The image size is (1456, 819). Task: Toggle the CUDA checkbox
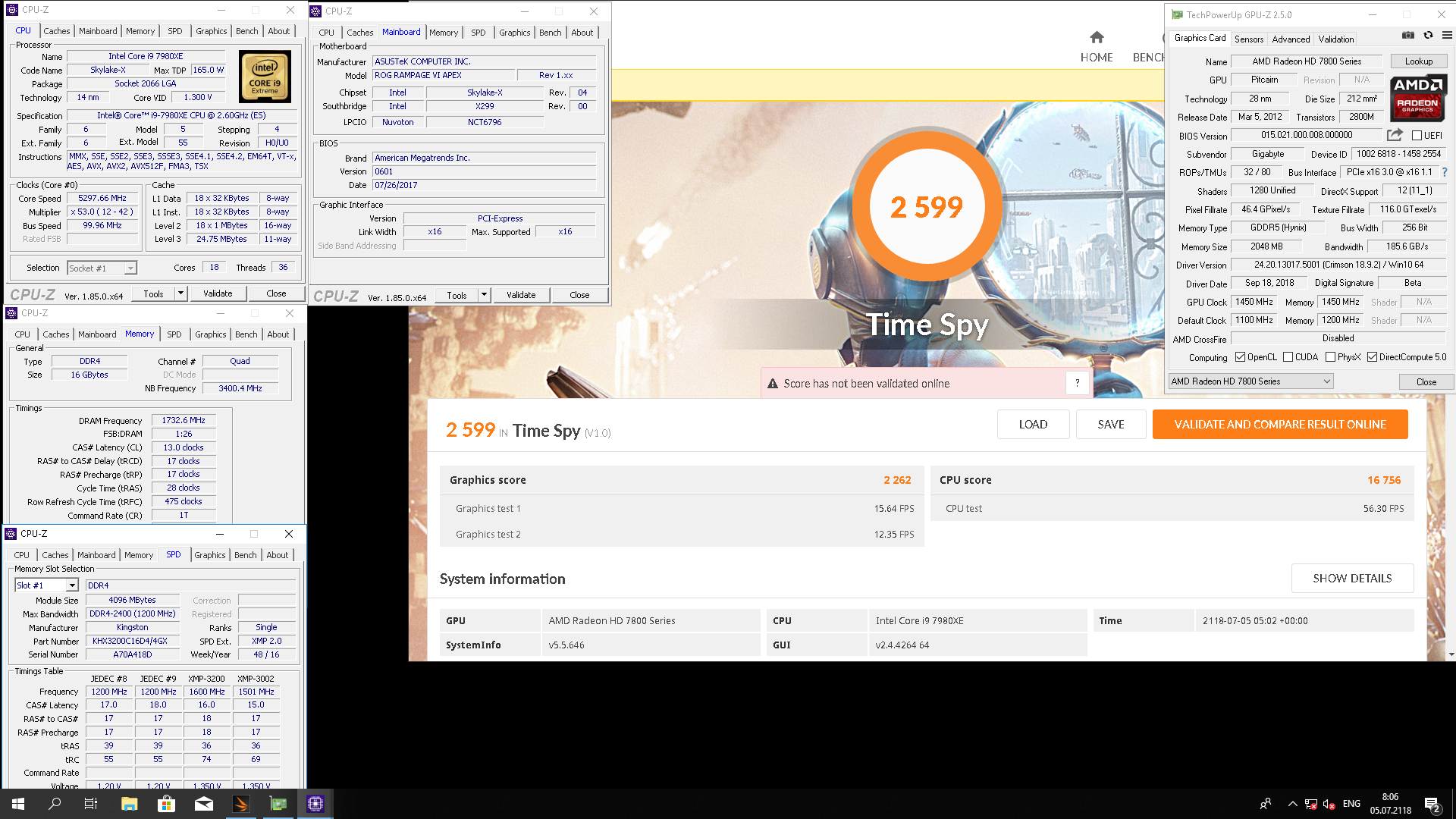coord(1288,357)
